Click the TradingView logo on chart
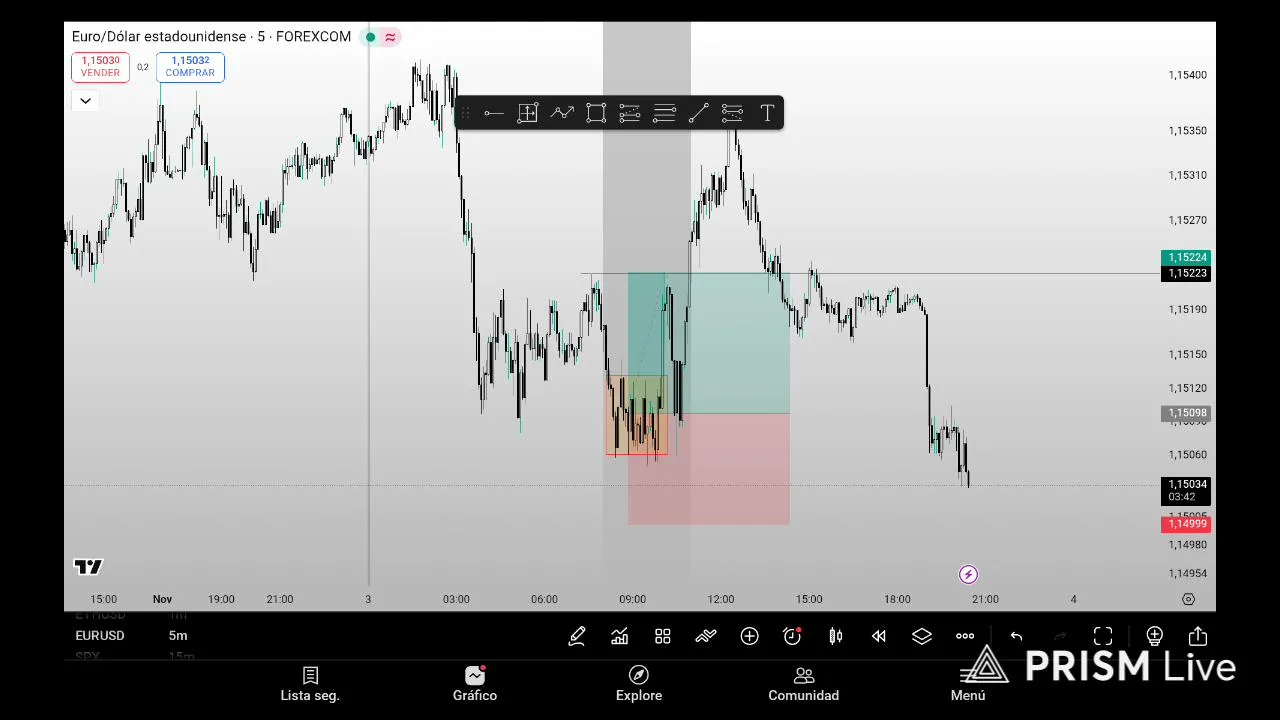 pos(88,567)
